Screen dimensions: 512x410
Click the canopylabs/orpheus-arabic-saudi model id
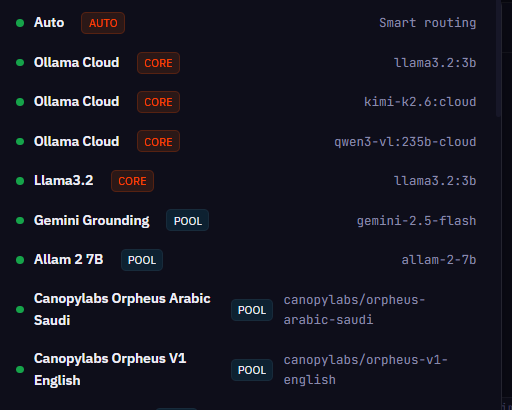[354, 310]
